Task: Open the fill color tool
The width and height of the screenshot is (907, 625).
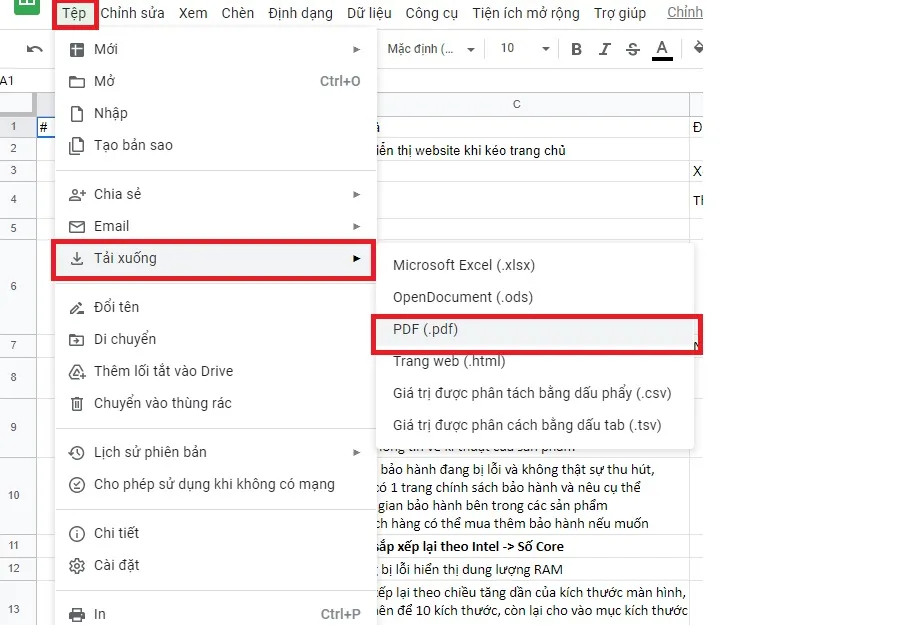Action: (x=697, y=47)
